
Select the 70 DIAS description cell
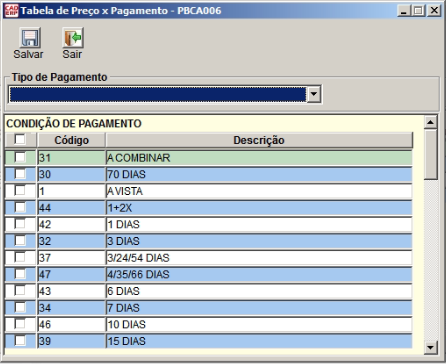coord(259,174)
